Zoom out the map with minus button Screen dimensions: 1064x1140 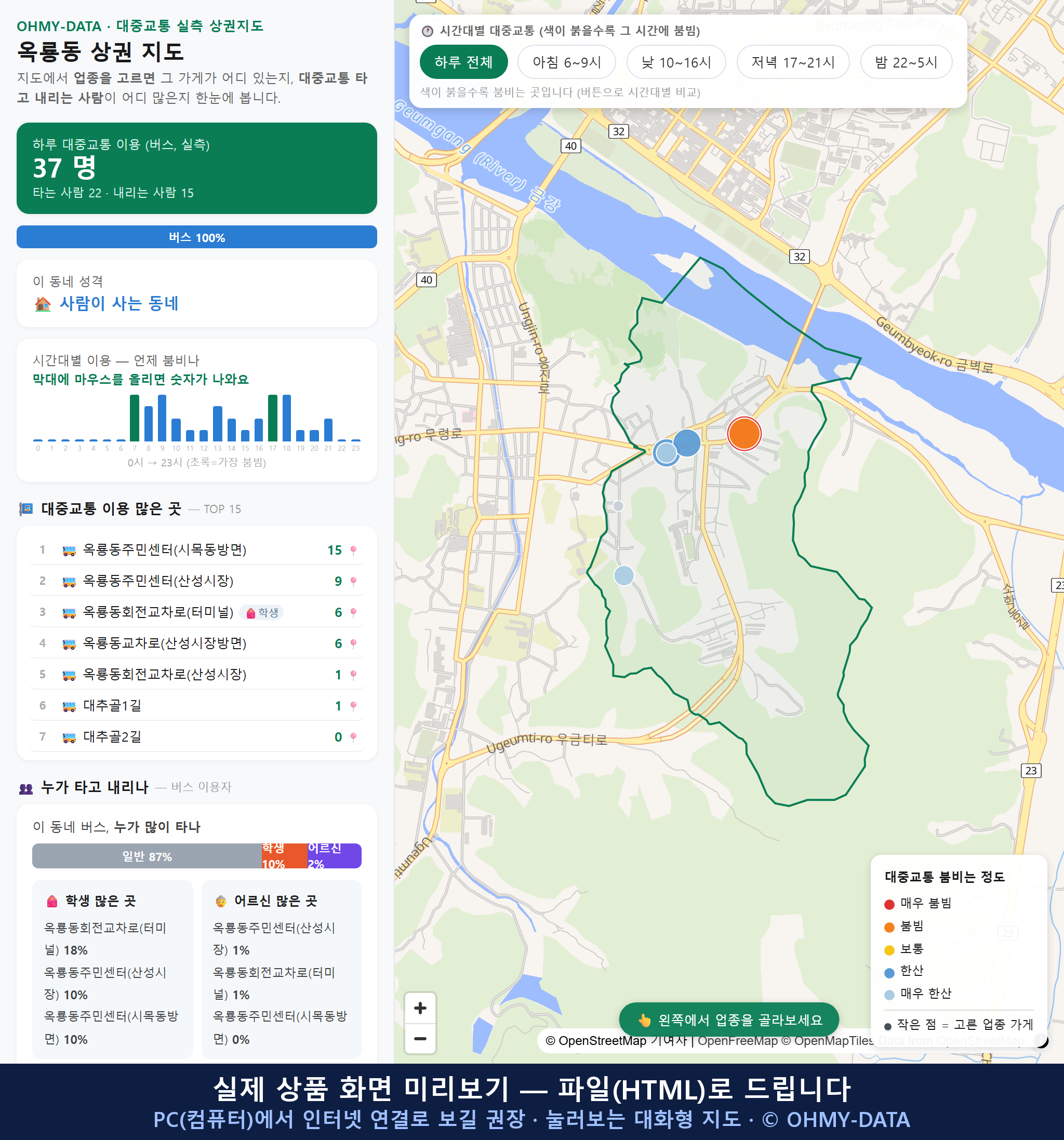tap(420, 1039)
